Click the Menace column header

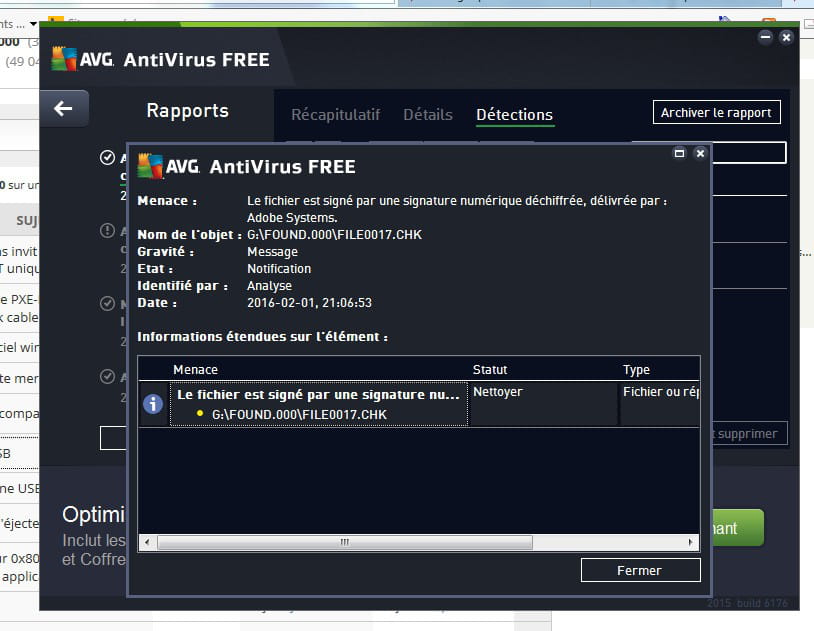195,369
